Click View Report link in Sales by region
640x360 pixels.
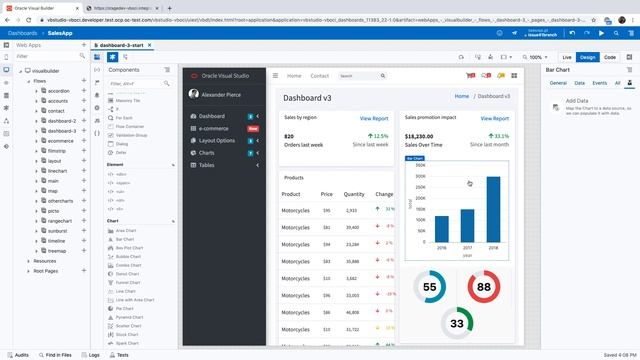tap(374, 118)
